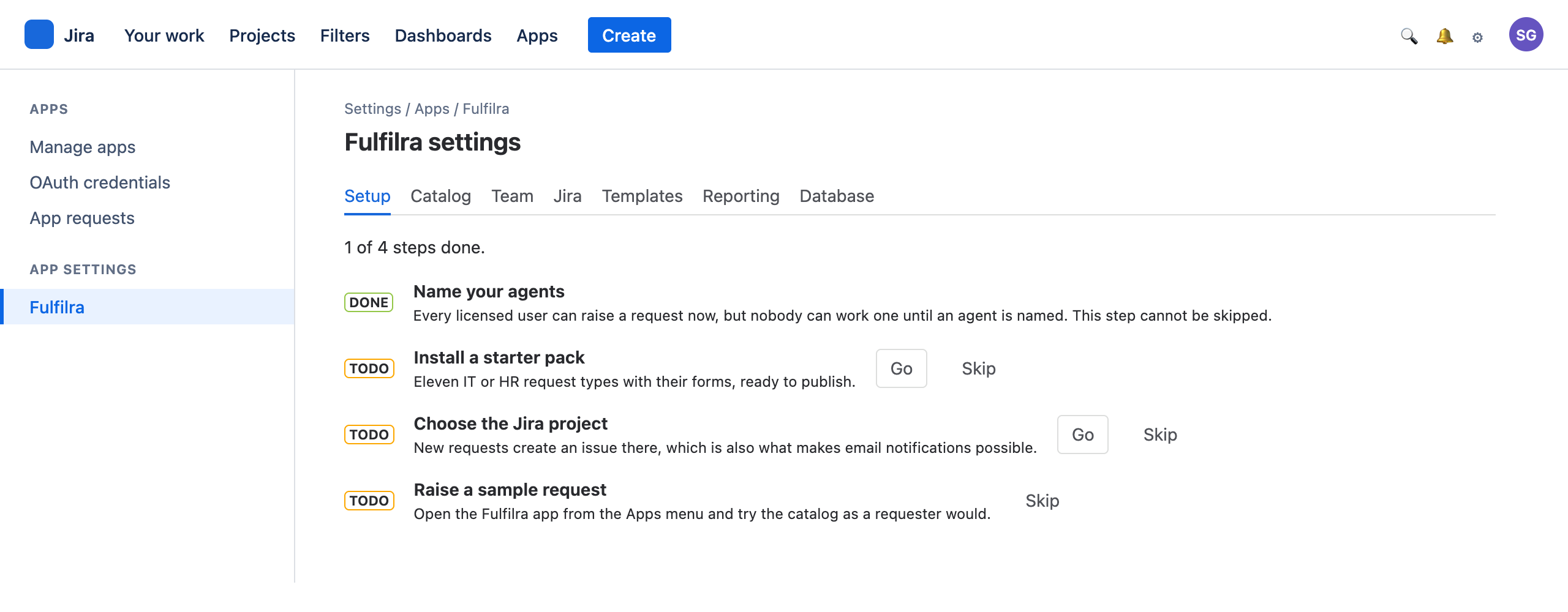The height and width of the screenshot is (612, 1568).
Task: Select Fulfilra in the sidebar
Action: tap(147, 307)
